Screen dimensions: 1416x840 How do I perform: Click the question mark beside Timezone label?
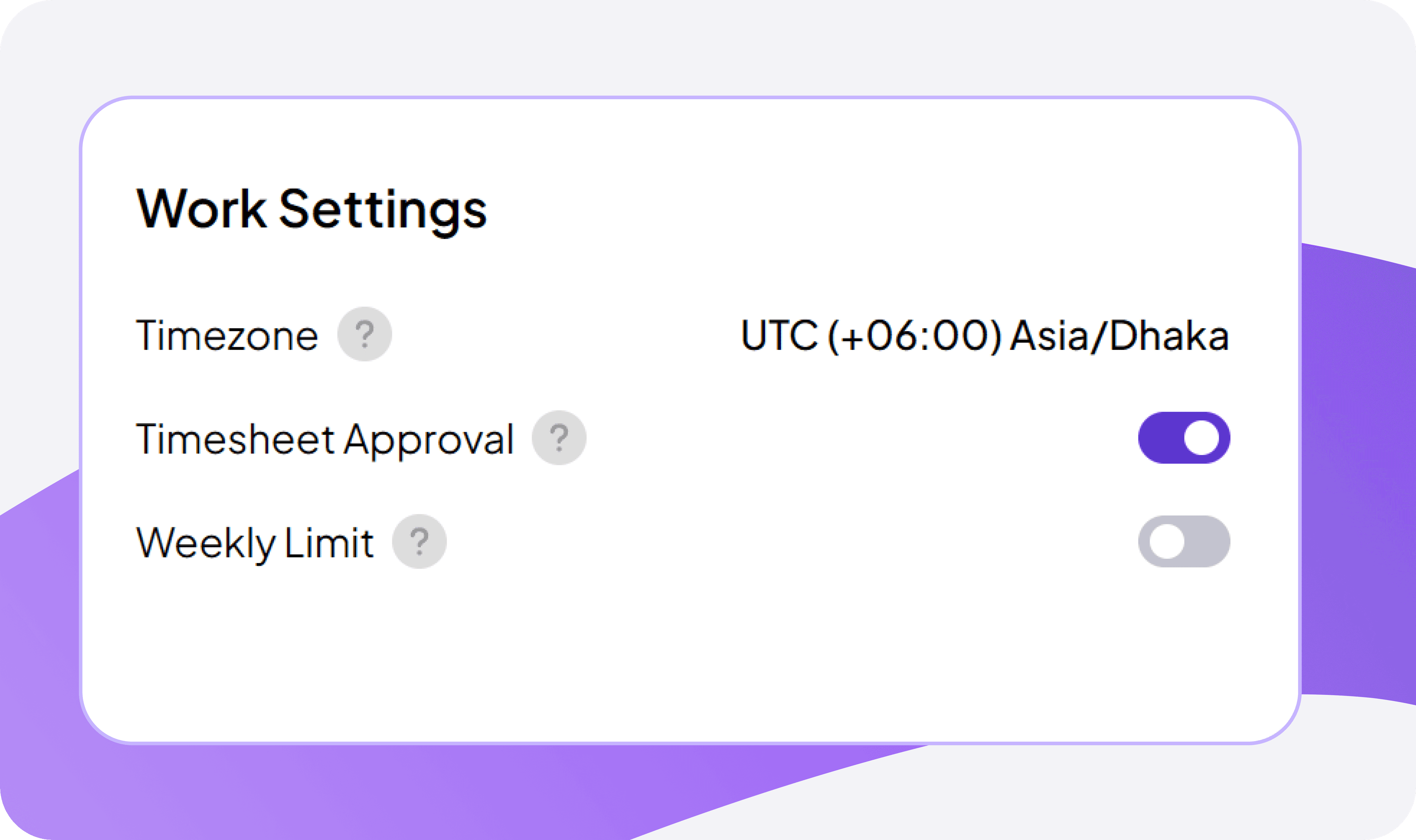[x=364, y=334]
